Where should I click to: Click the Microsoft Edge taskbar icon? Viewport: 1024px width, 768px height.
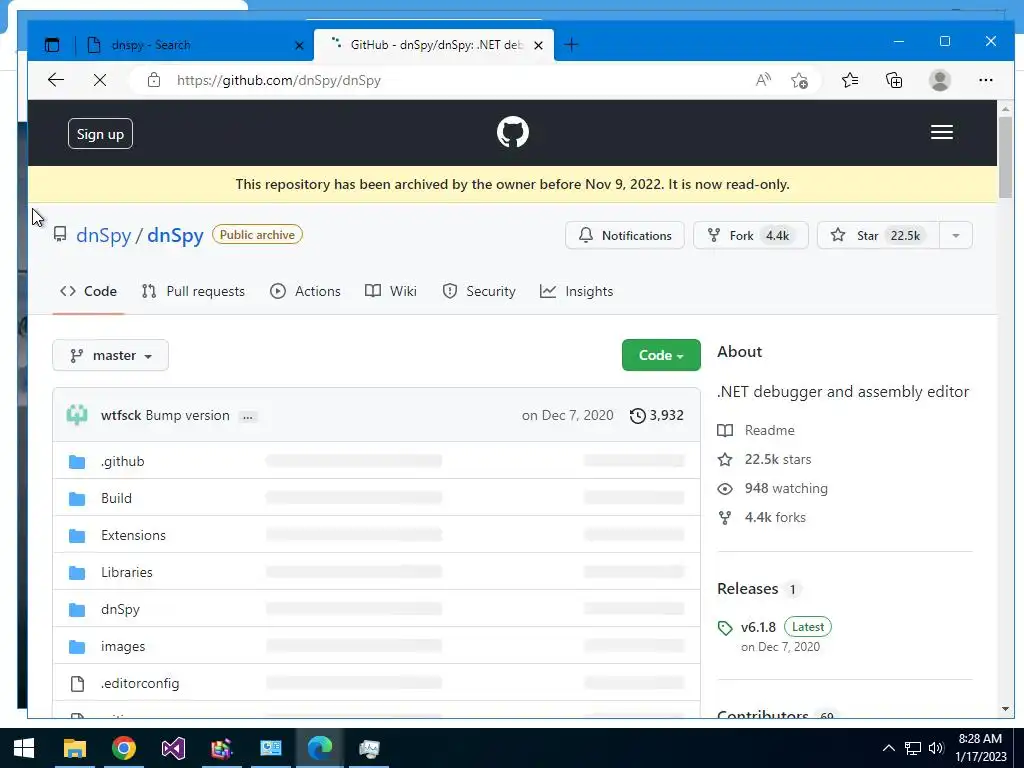(x=320, y=748)
